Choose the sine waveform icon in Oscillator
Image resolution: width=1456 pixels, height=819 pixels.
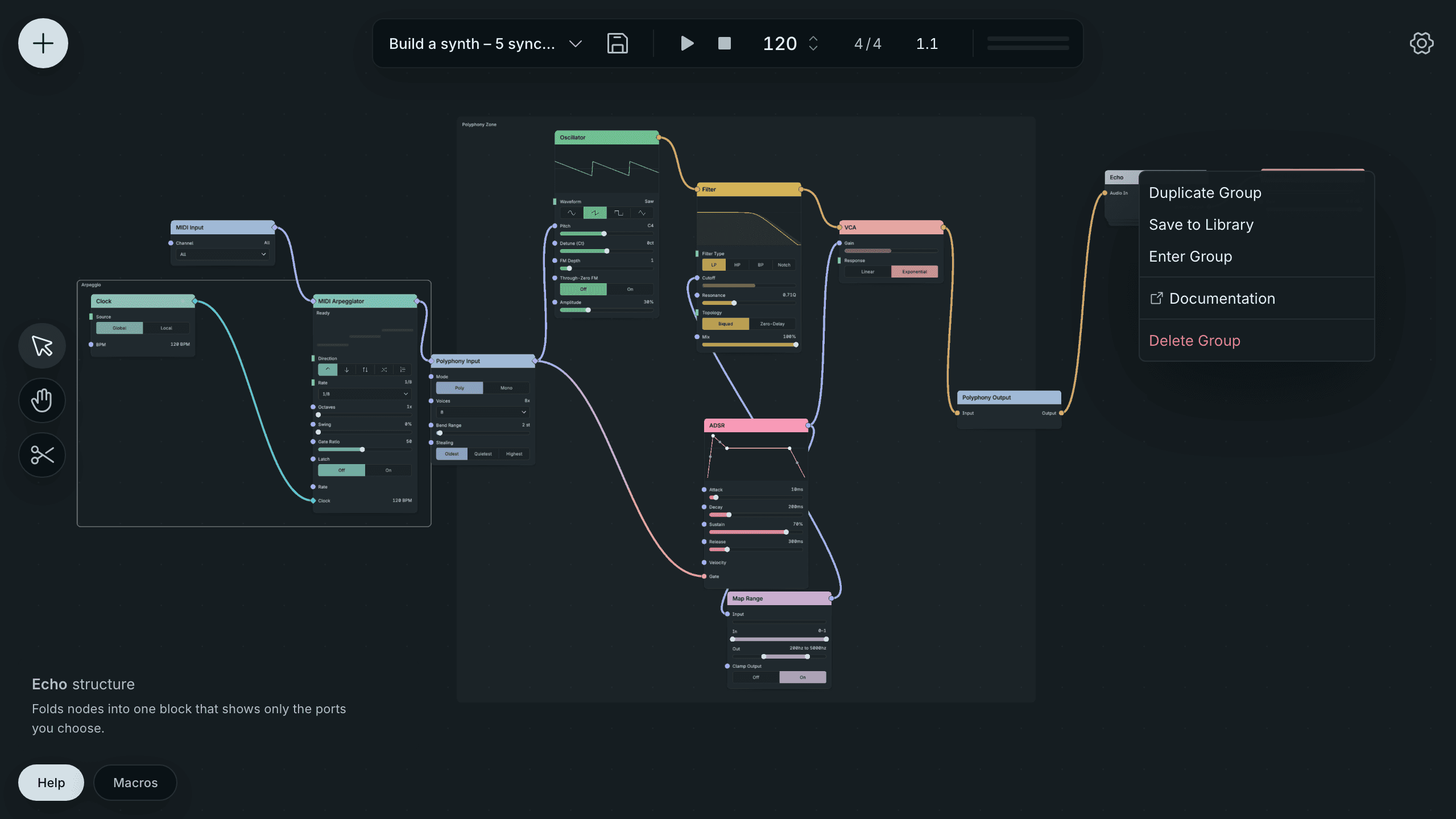point(572,213)
